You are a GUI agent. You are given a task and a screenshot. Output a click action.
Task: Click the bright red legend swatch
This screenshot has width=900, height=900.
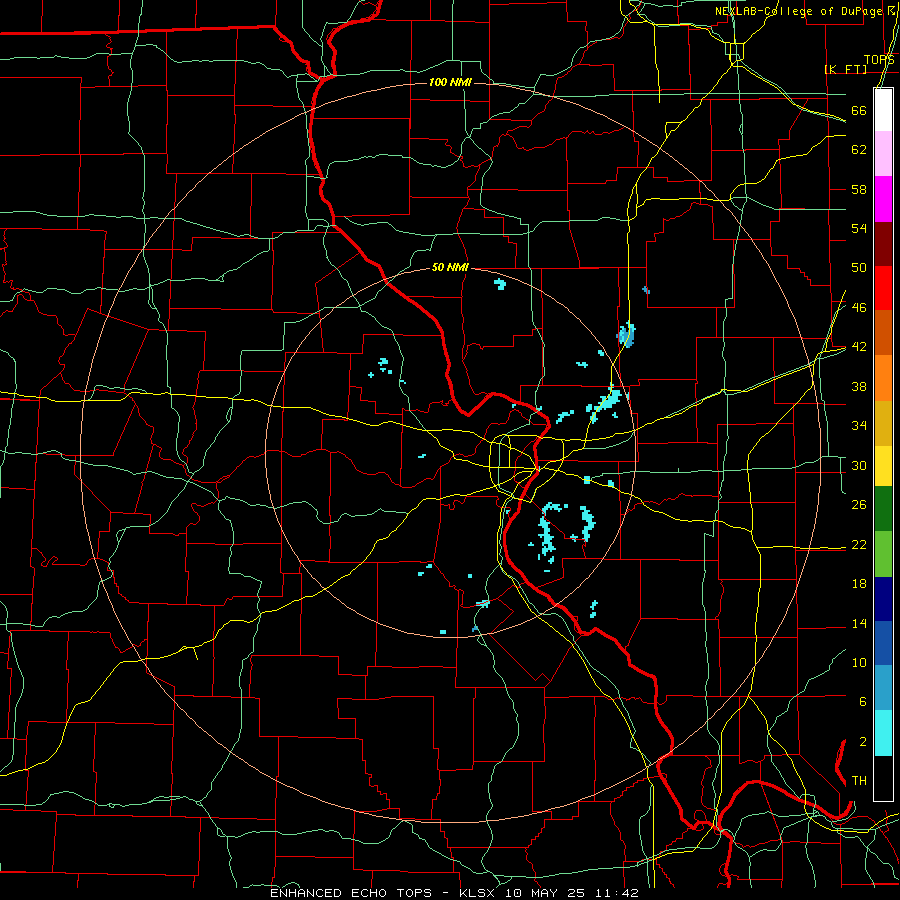pyautogui.click(x=883, y=288)
